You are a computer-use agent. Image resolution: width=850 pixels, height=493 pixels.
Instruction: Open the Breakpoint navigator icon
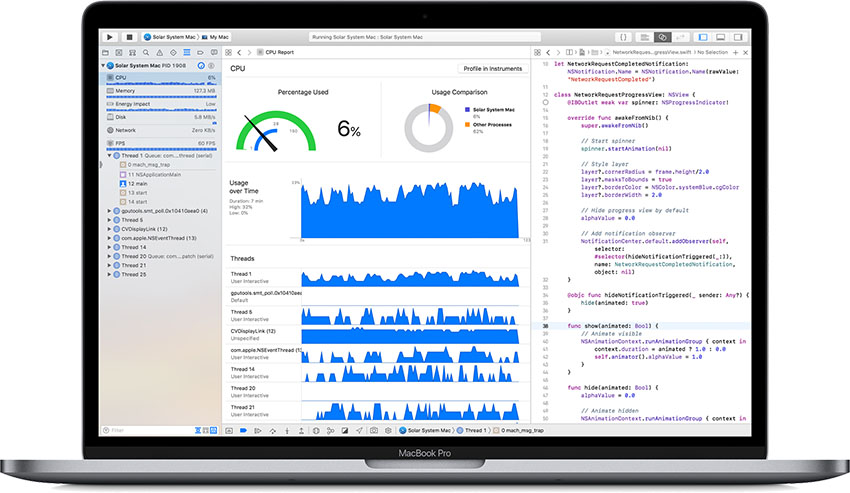(200, 53)
